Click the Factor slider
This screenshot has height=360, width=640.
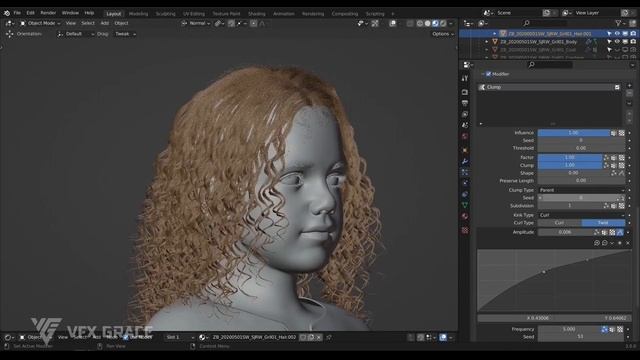(570, 157)
